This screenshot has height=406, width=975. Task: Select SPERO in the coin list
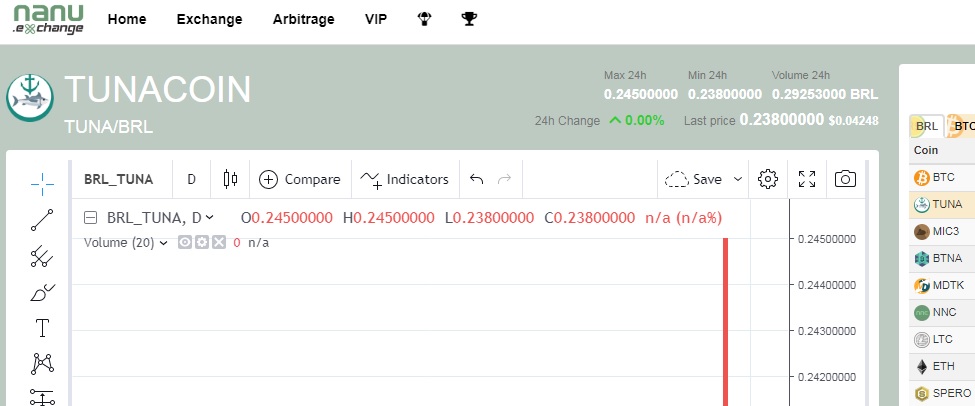pos(942,393)
